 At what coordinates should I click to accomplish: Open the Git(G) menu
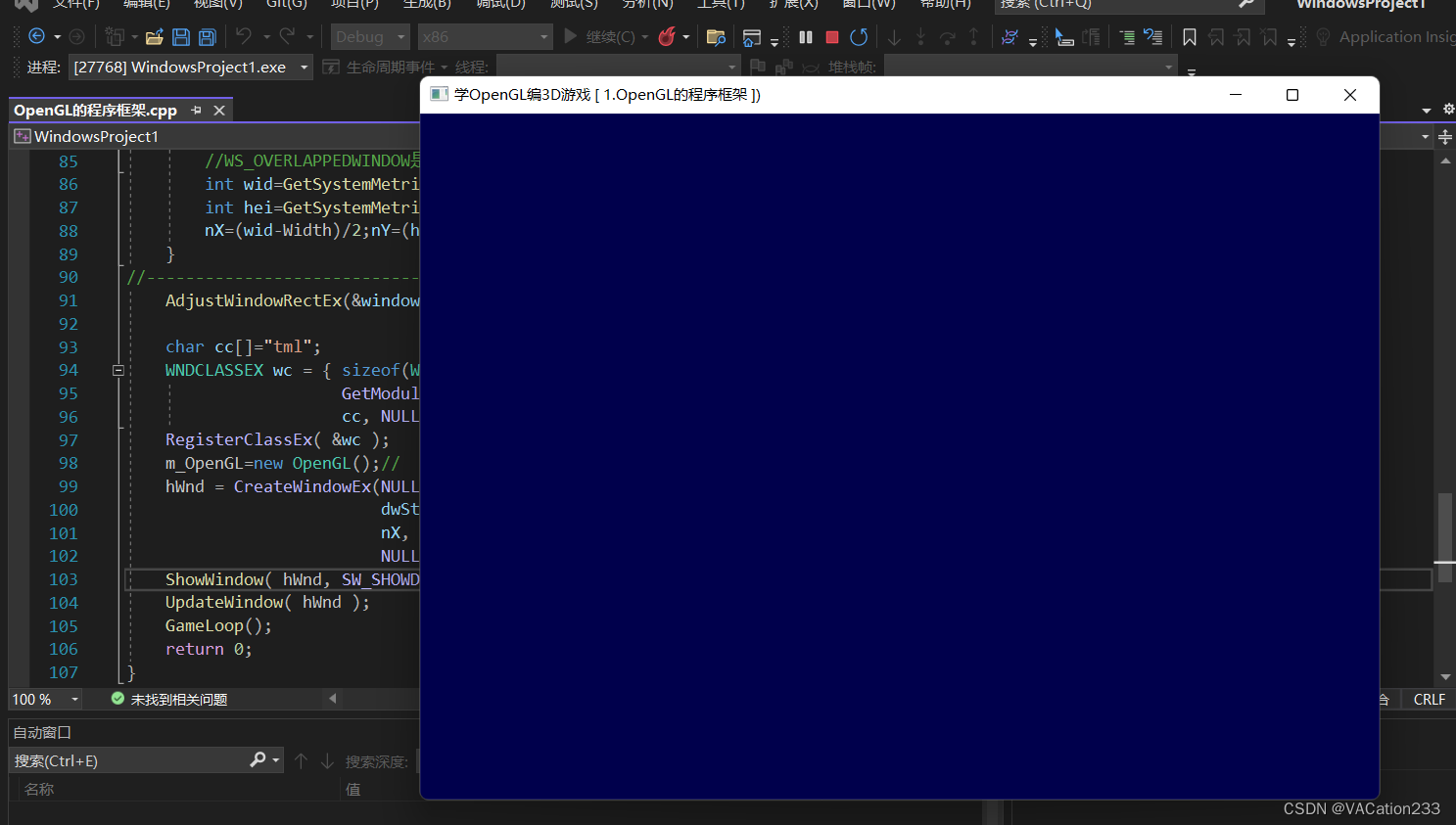click(287, 4)
